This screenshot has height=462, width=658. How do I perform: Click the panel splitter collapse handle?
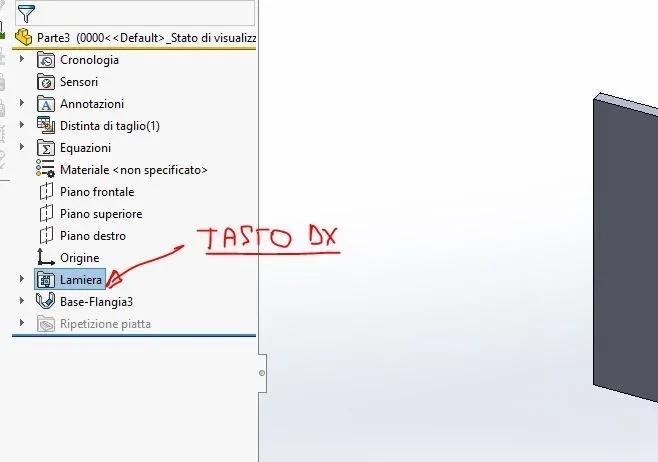(x=262, y=373)
